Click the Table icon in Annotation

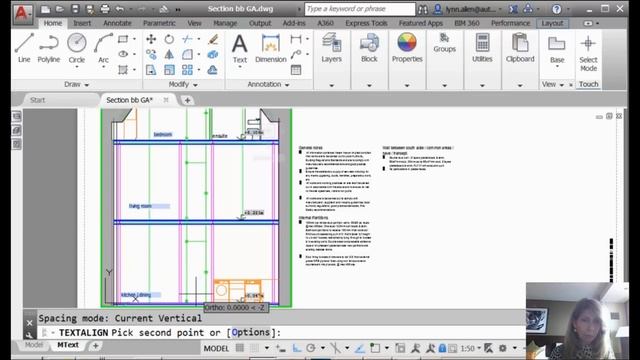[x=296, y=70]
